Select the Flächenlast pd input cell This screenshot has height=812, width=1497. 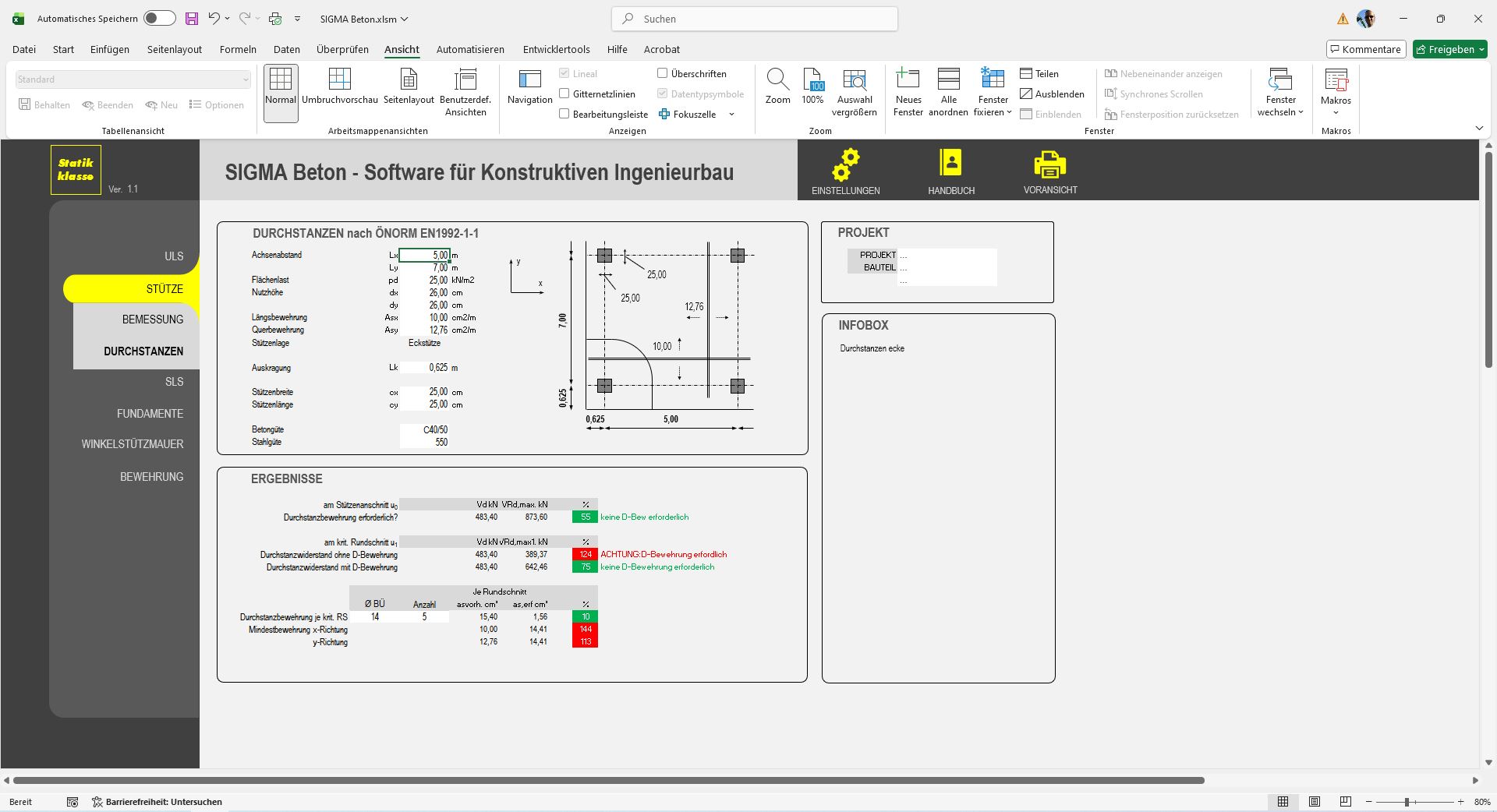pyautogui.click(x=425, y=280)
